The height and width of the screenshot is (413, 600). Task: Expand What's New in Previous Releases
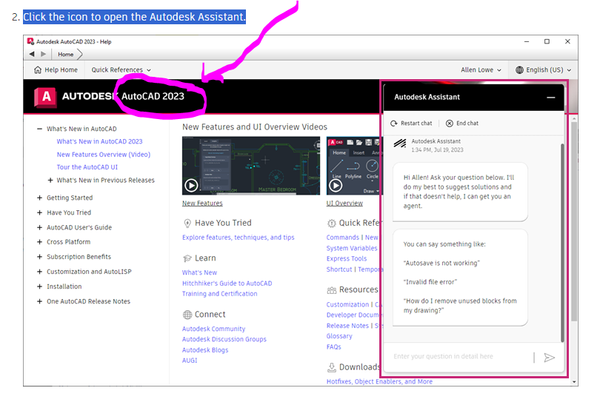[50, 180]
